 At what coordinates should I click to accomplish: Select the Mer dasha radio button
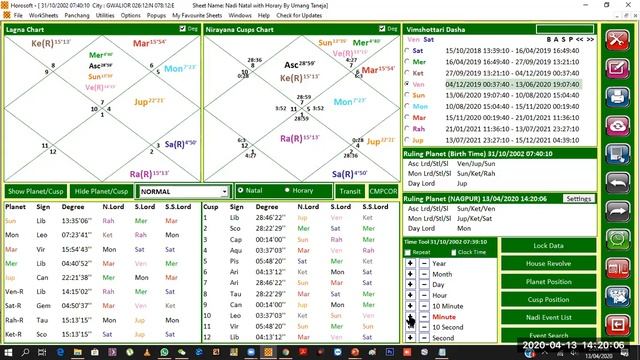[x=407, y=62]
